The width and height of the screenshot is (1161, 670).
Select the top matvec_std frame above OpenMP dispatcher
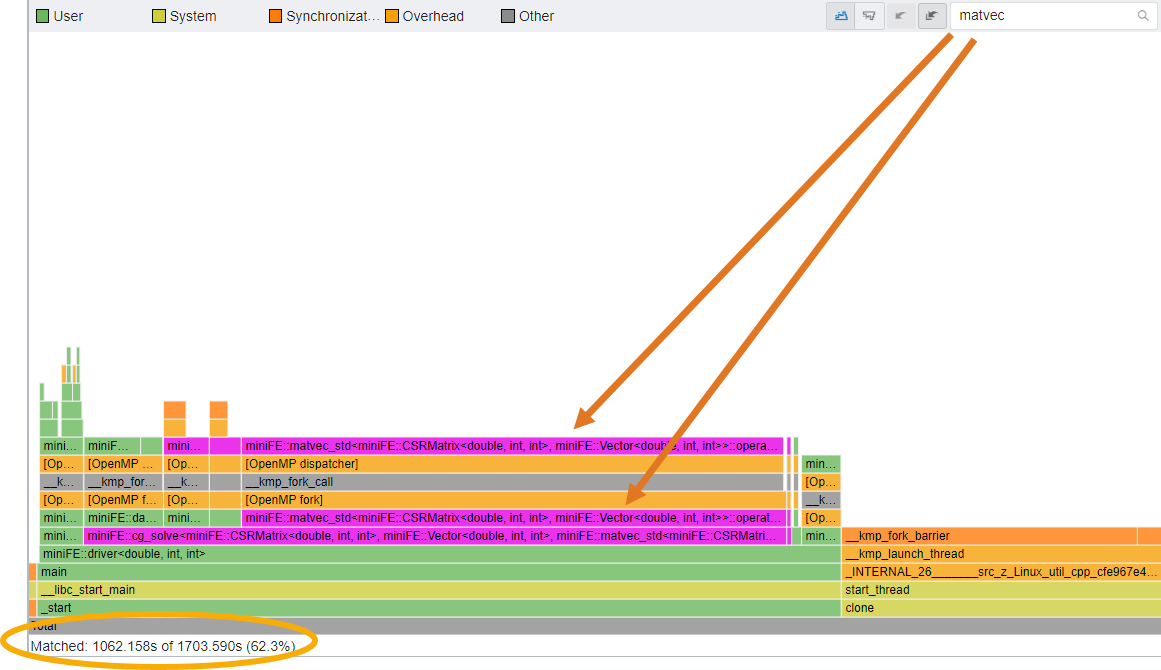[512, 446]
